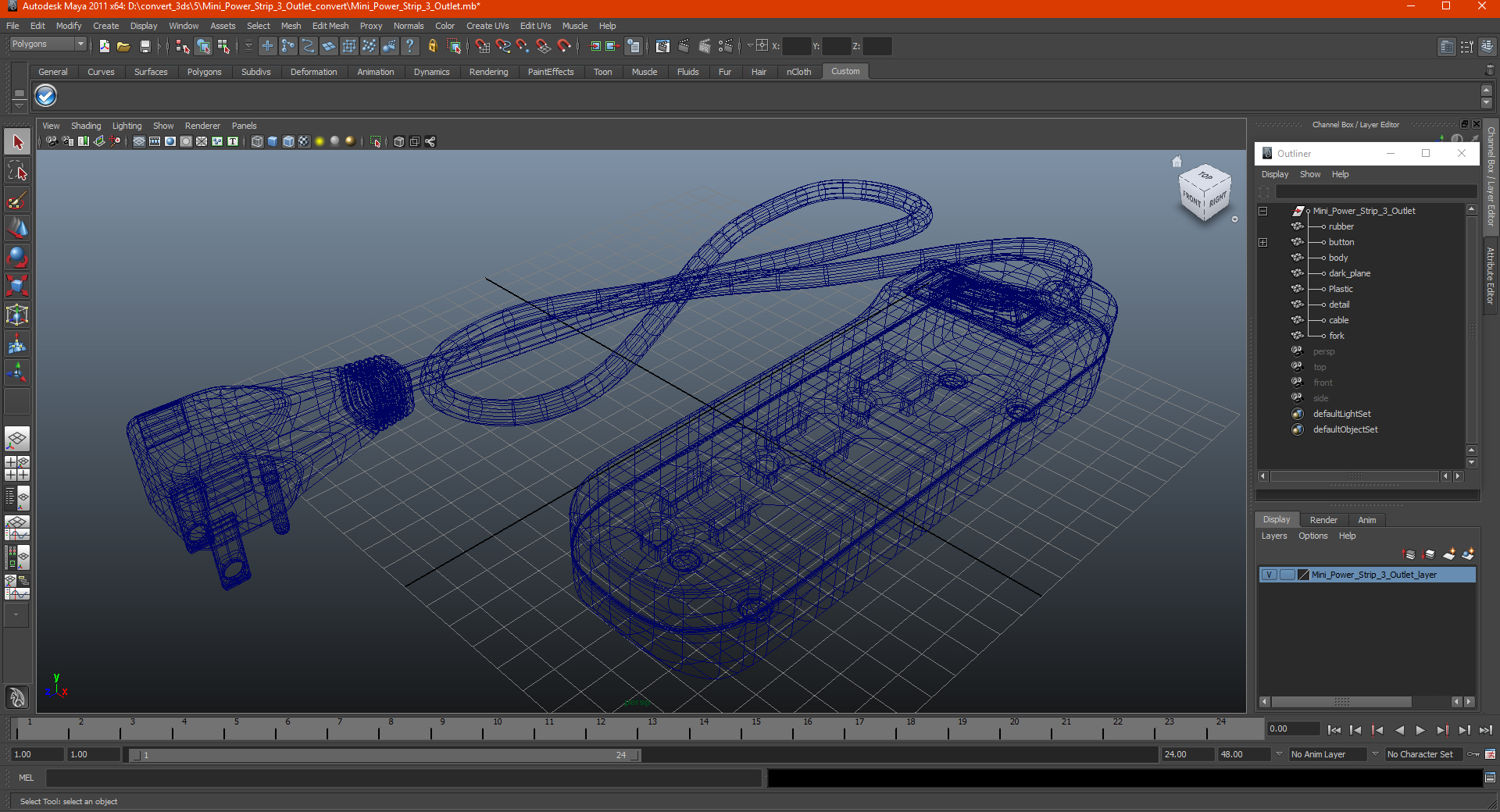Open Outliner Display menu
1500x812 pixels.
pyautogui.click(x=1275, y=174)
